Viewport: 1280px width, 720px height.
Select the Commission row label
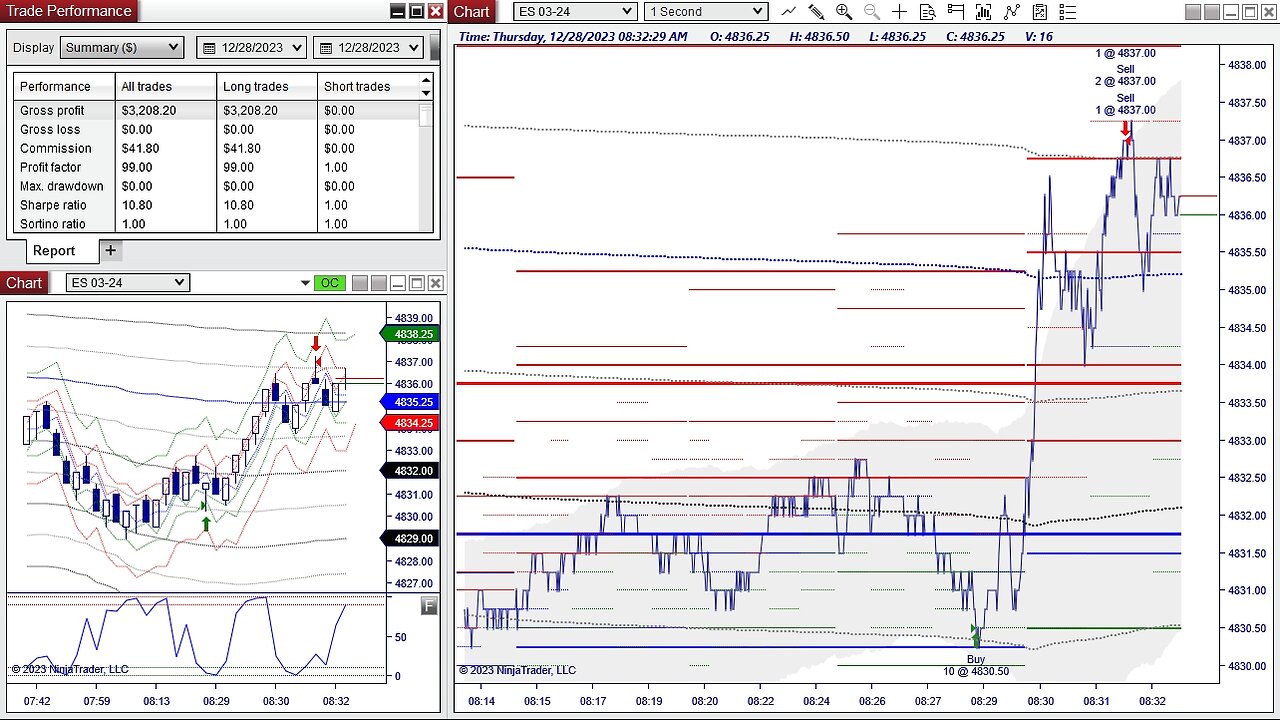pos(56,148)
